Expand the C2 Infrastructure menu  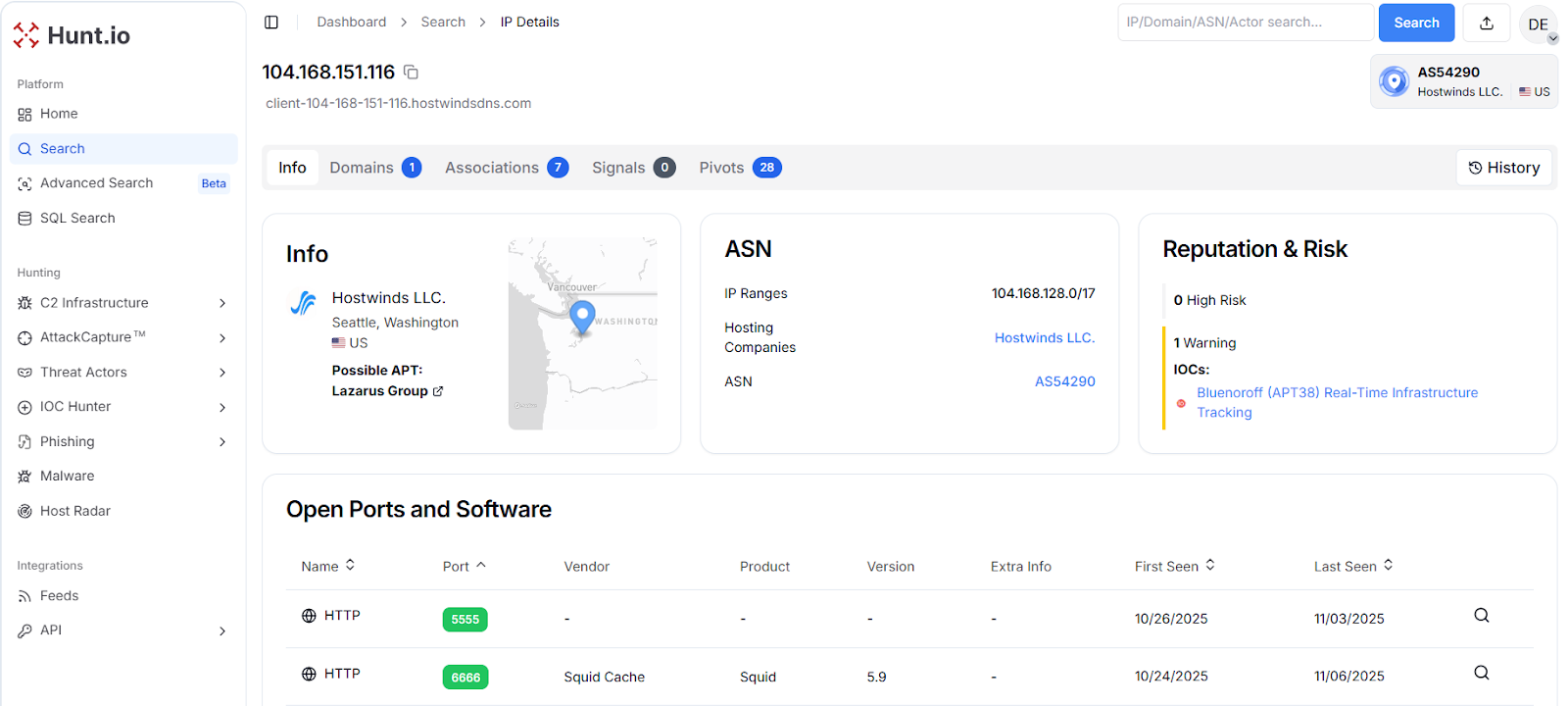pyautogui.click(x=222, y=303)
